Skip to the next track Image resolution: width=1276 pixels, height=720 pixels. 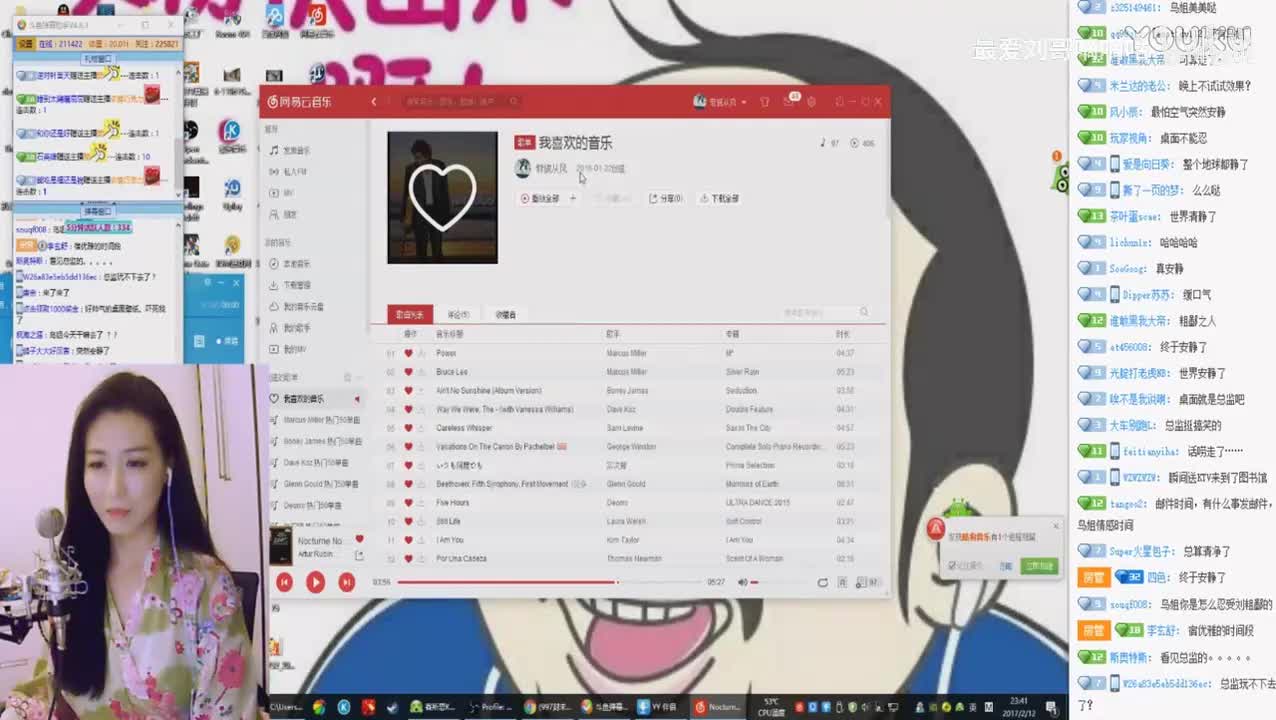pyautogui.click(x=346, y=581)
